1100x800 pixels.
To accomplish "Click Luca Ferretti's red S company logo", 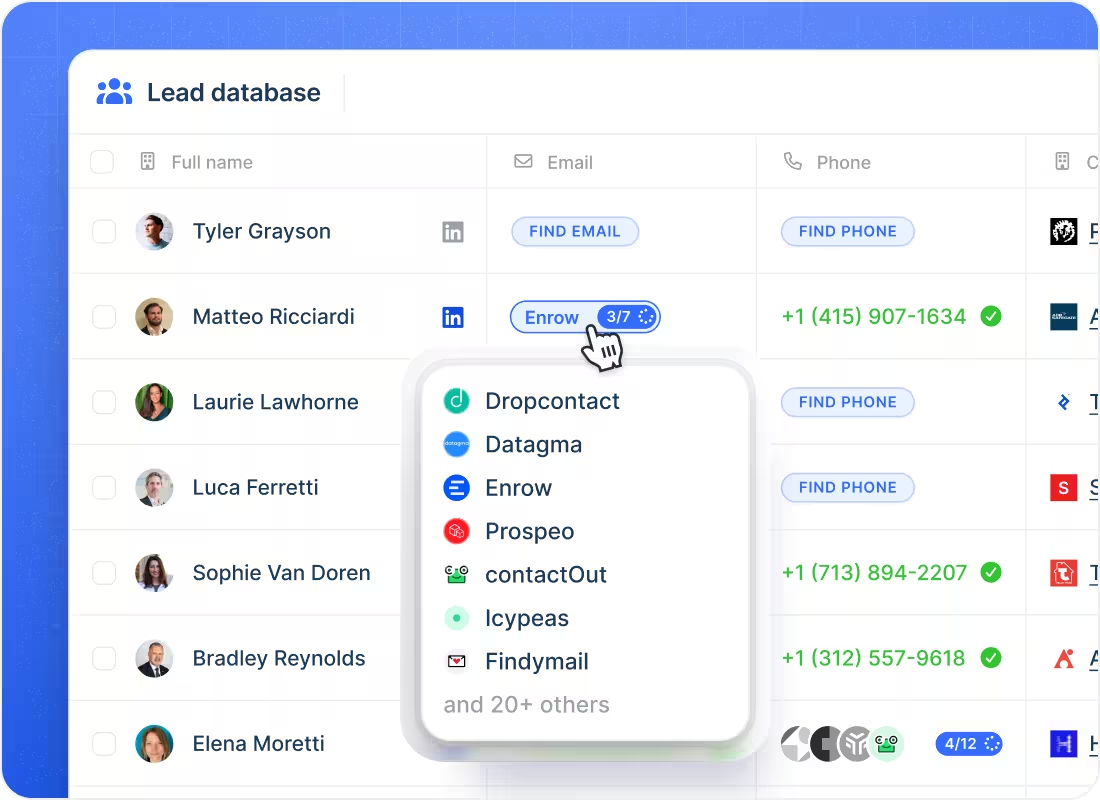I will click(x=1064, y=488).
